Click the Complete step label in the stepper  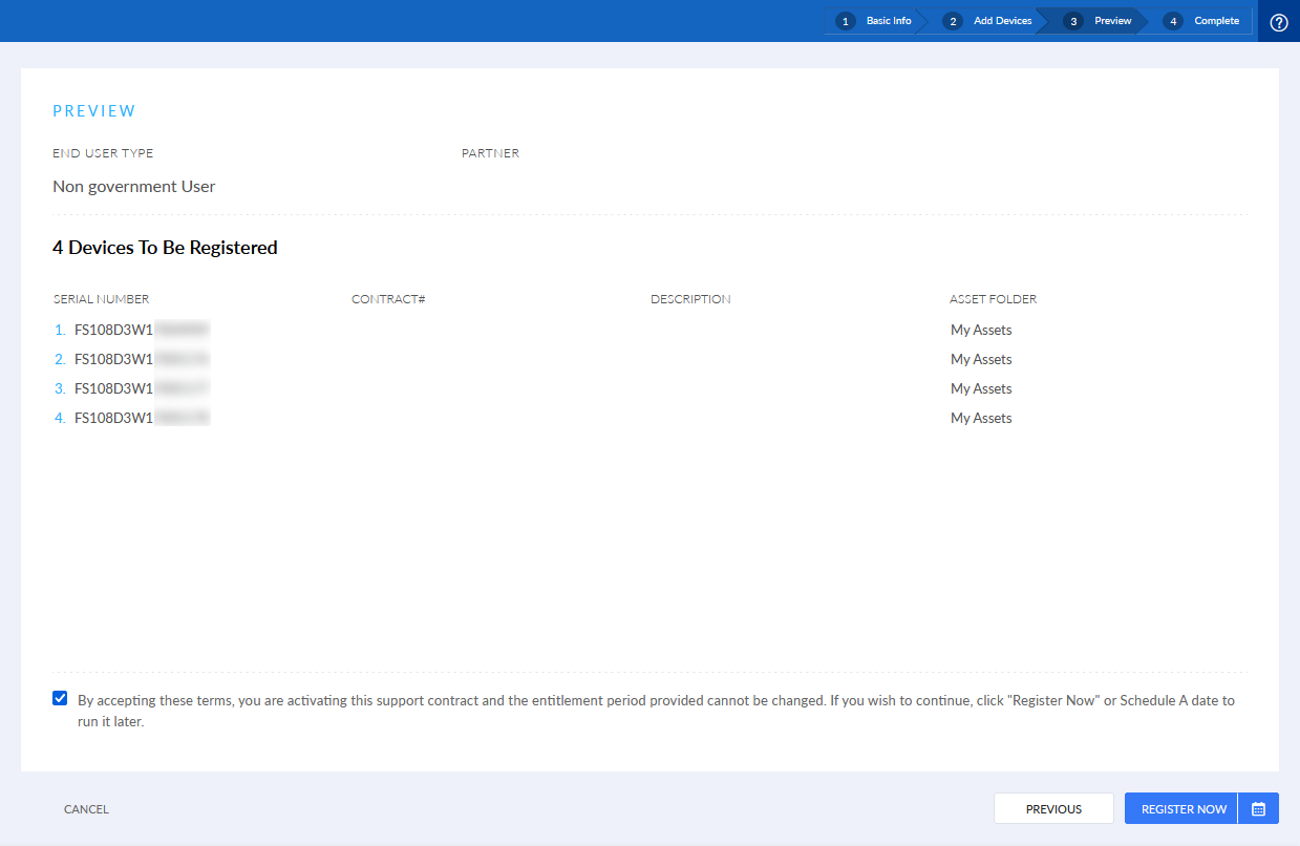(x=1215, y=20)
